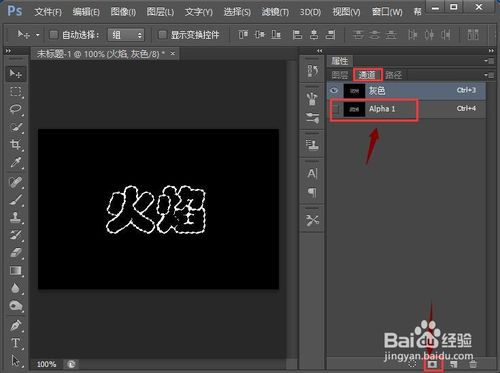Click the status bar icon beside the zoom field
The height and width of the screenshot is (373, 500).
[x=71, y=364]
